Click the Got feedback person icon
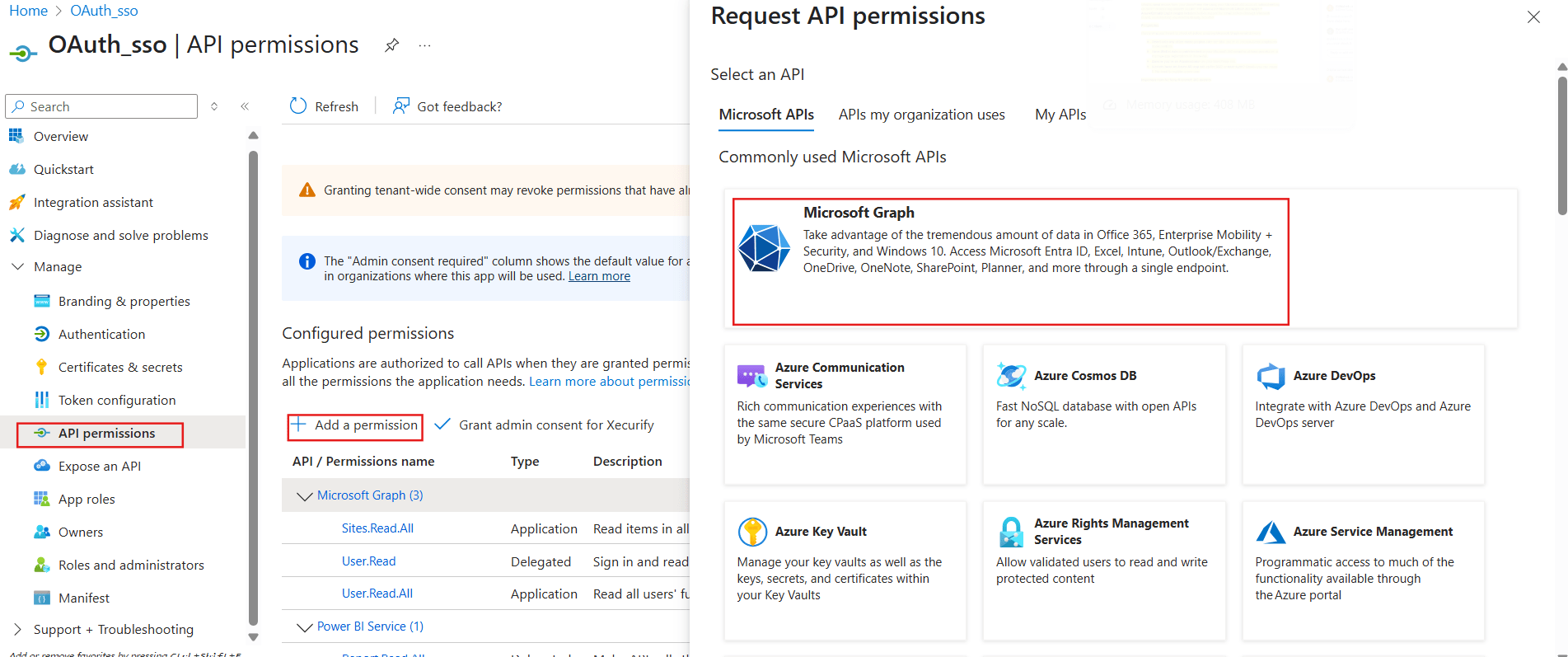The height and width of the screenshot is (657, 1568). (x=401, y=106)
